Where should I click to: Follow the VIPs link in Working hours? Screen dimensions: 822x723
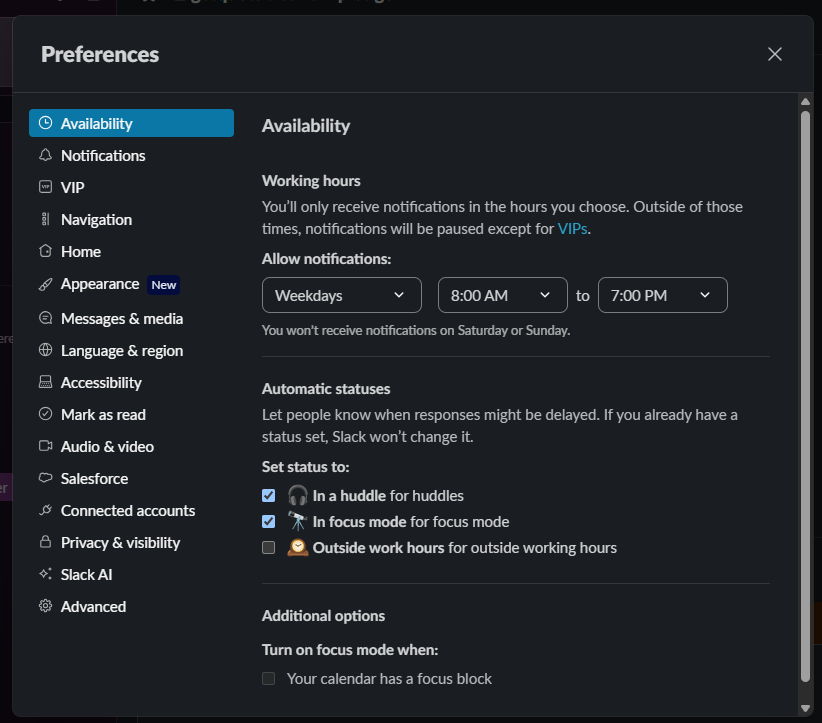(x=572, y=229)
